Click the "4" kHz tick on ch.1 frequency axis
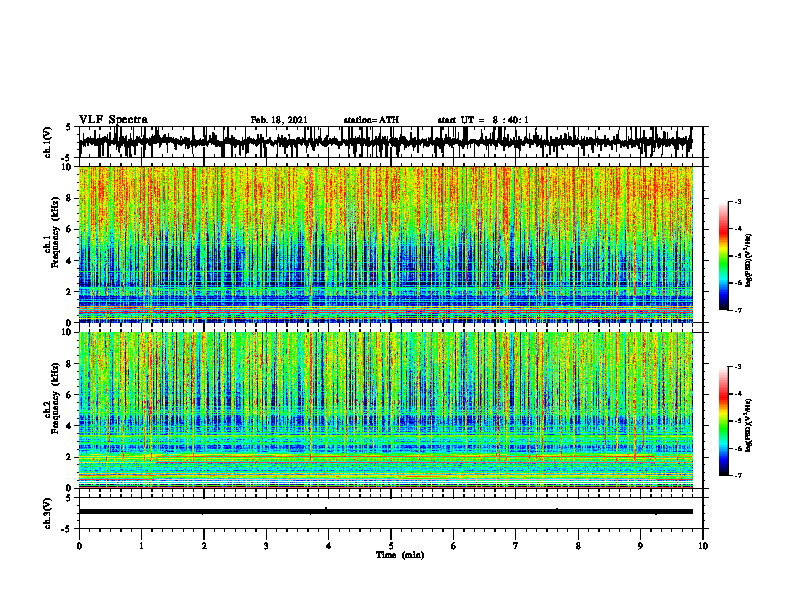 click(x=70, y=261)
